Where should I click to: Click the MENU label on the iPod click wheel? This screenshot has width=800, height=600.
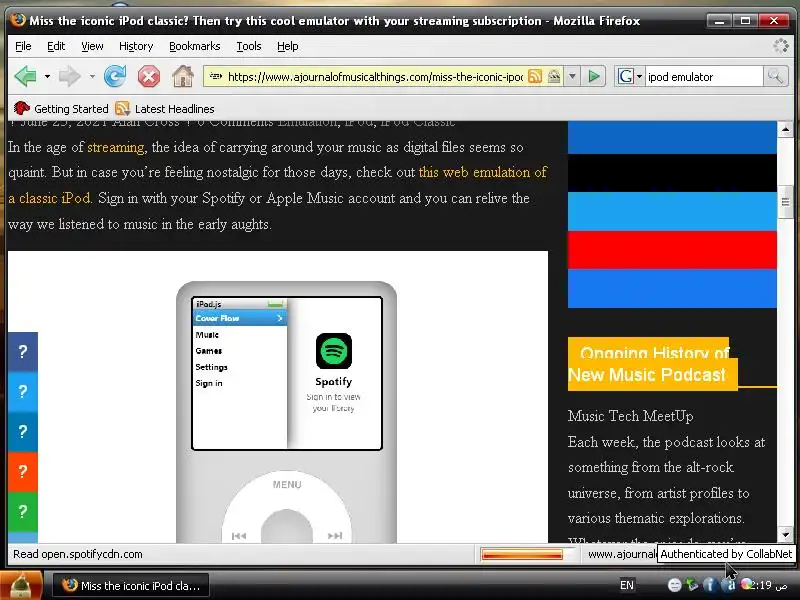(287, 485)
